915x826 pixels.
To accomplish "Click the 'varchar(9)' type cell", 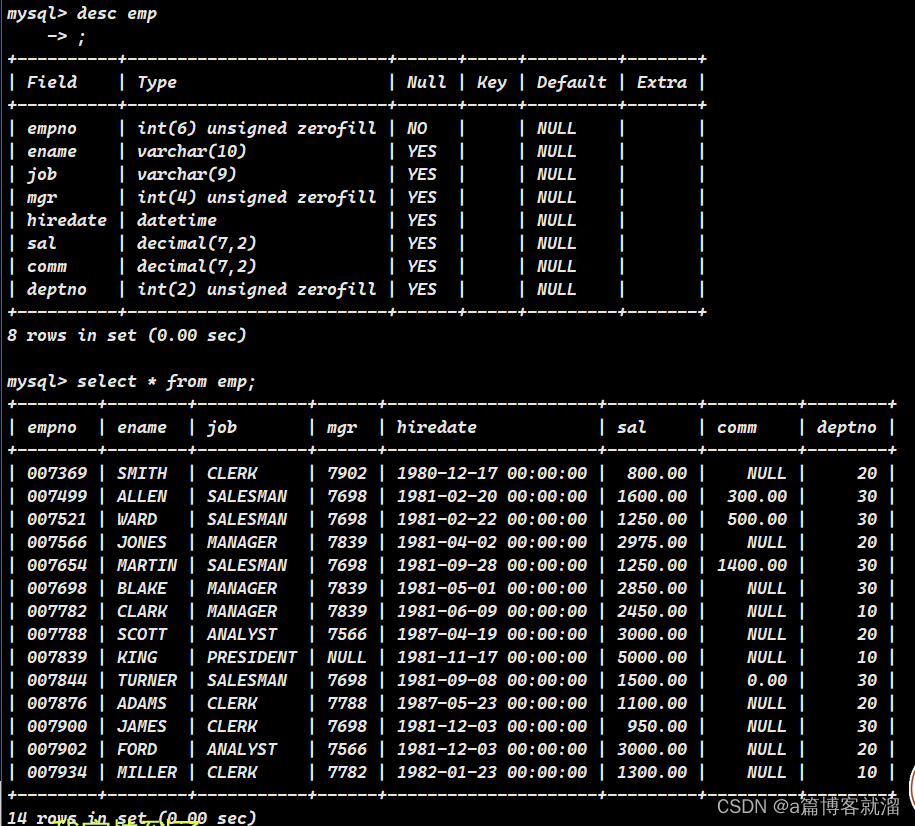I will 187,174.
